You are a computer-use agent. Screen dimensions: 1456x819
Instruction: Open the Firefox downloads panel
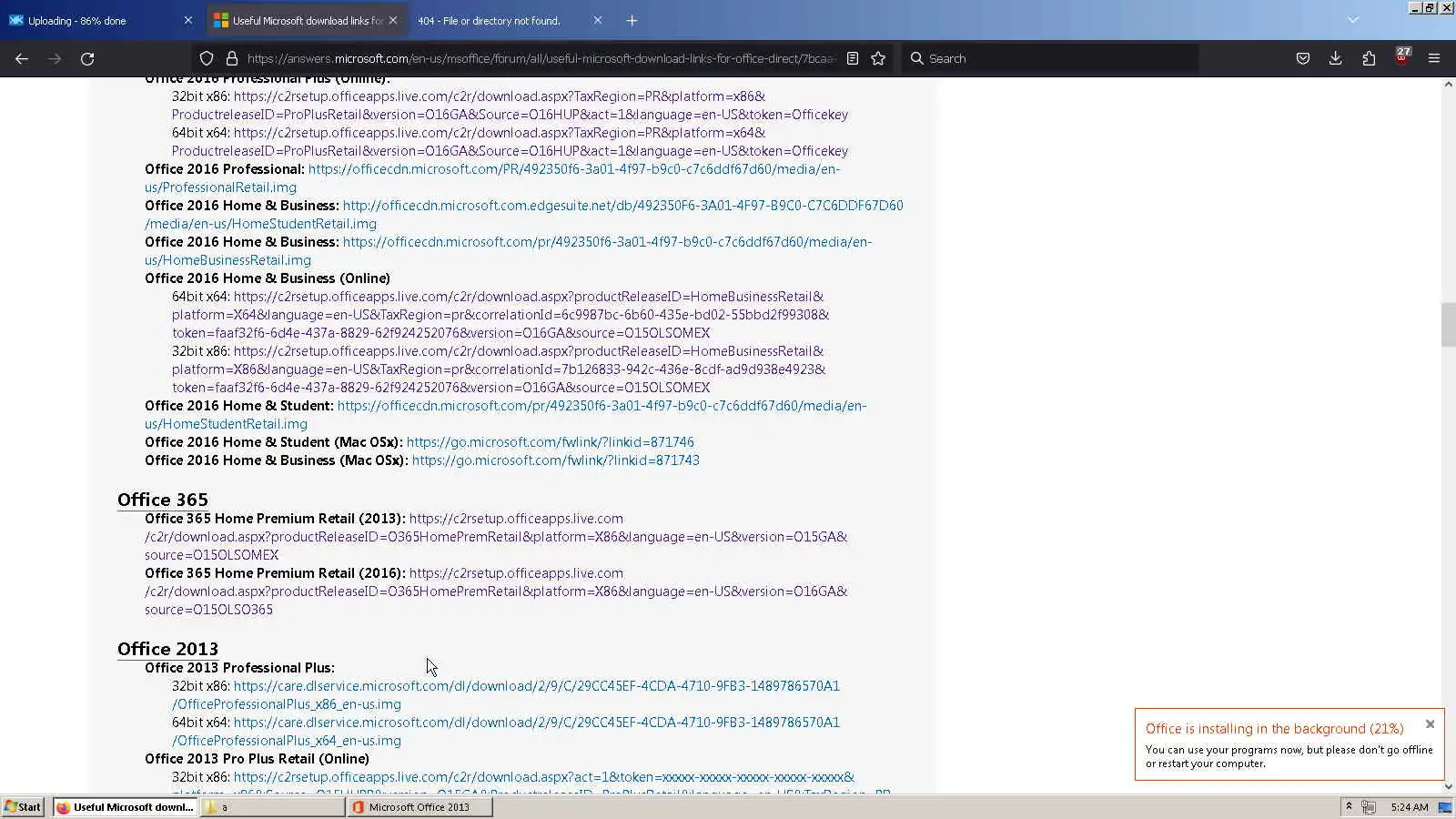coord(1335,58)
